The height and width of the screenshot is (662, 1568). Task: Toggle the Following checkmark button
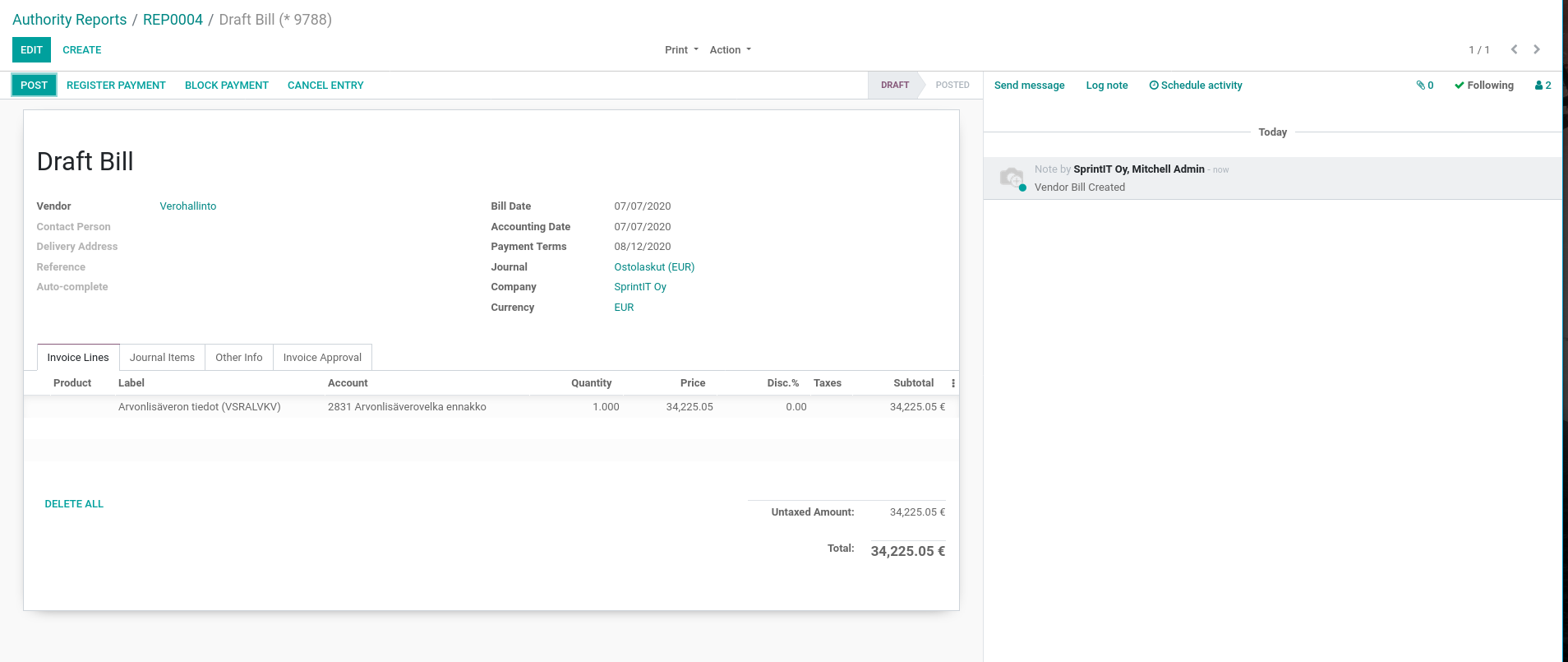click(1483, 86)
